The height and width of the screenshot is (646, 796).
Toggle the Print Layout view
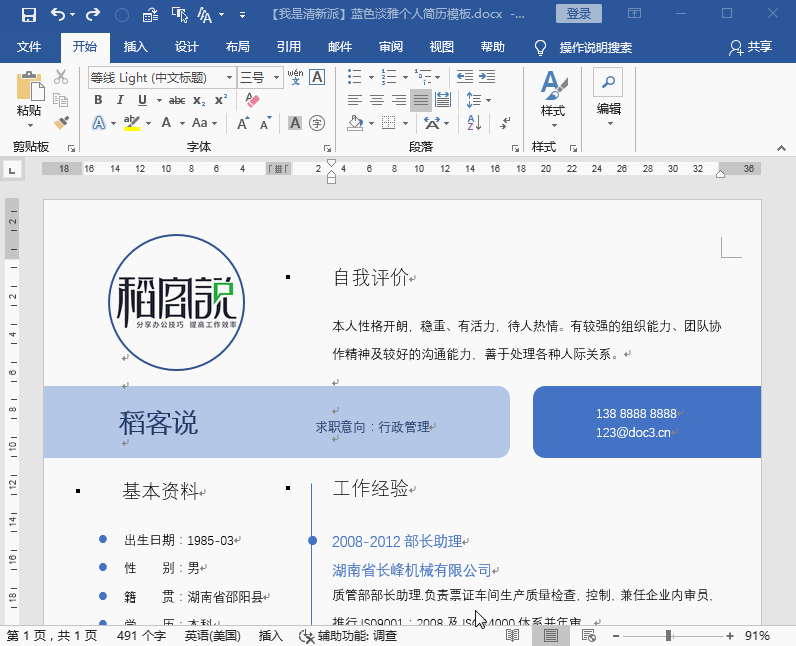point(551,635)
